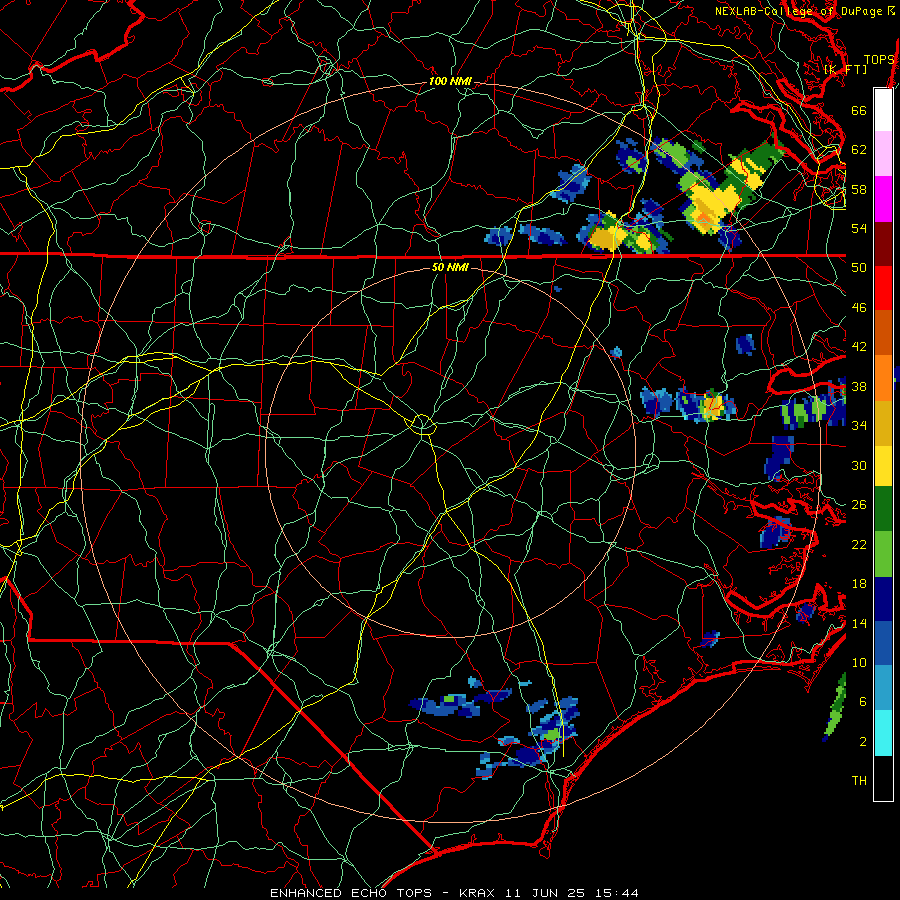
Task: Click the yellow legend block beside 30
Action: [x=883, y=465]
